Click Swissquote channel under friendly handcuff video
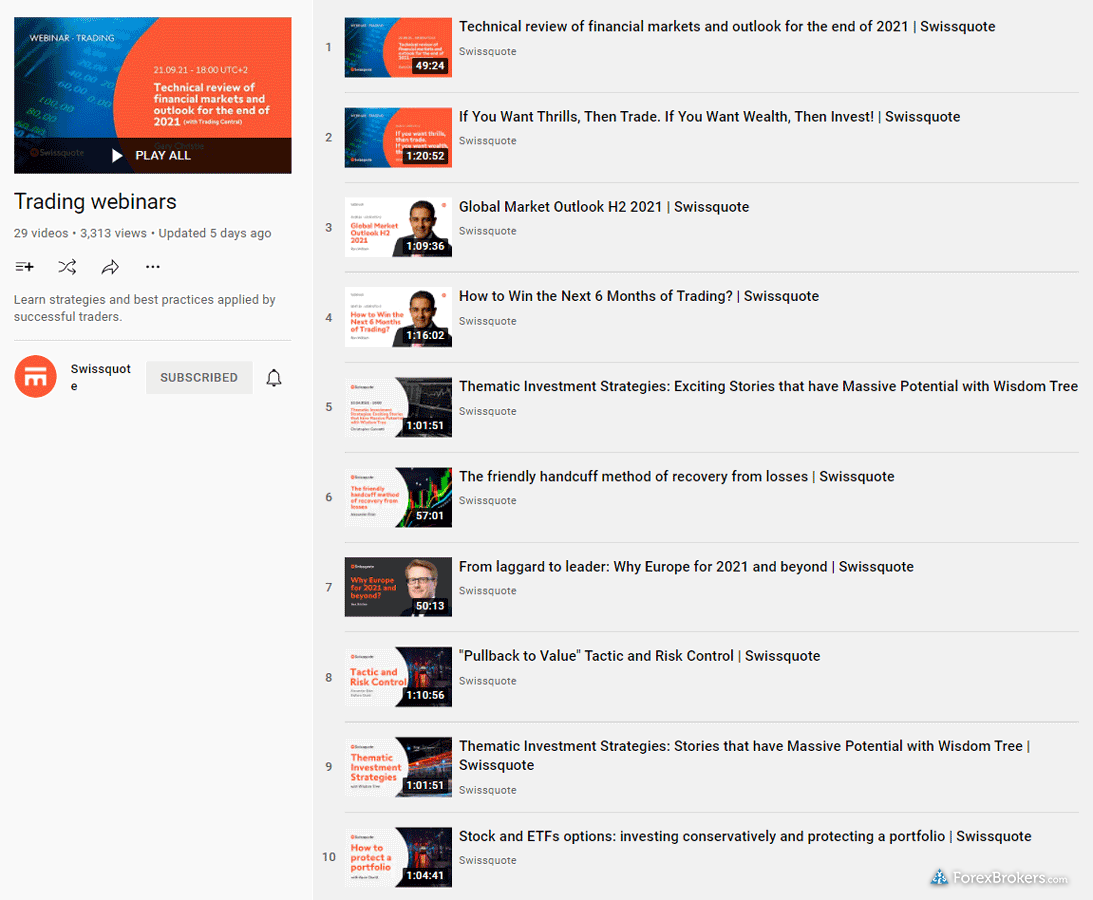 pyautogui.click(x=487, y=501)
